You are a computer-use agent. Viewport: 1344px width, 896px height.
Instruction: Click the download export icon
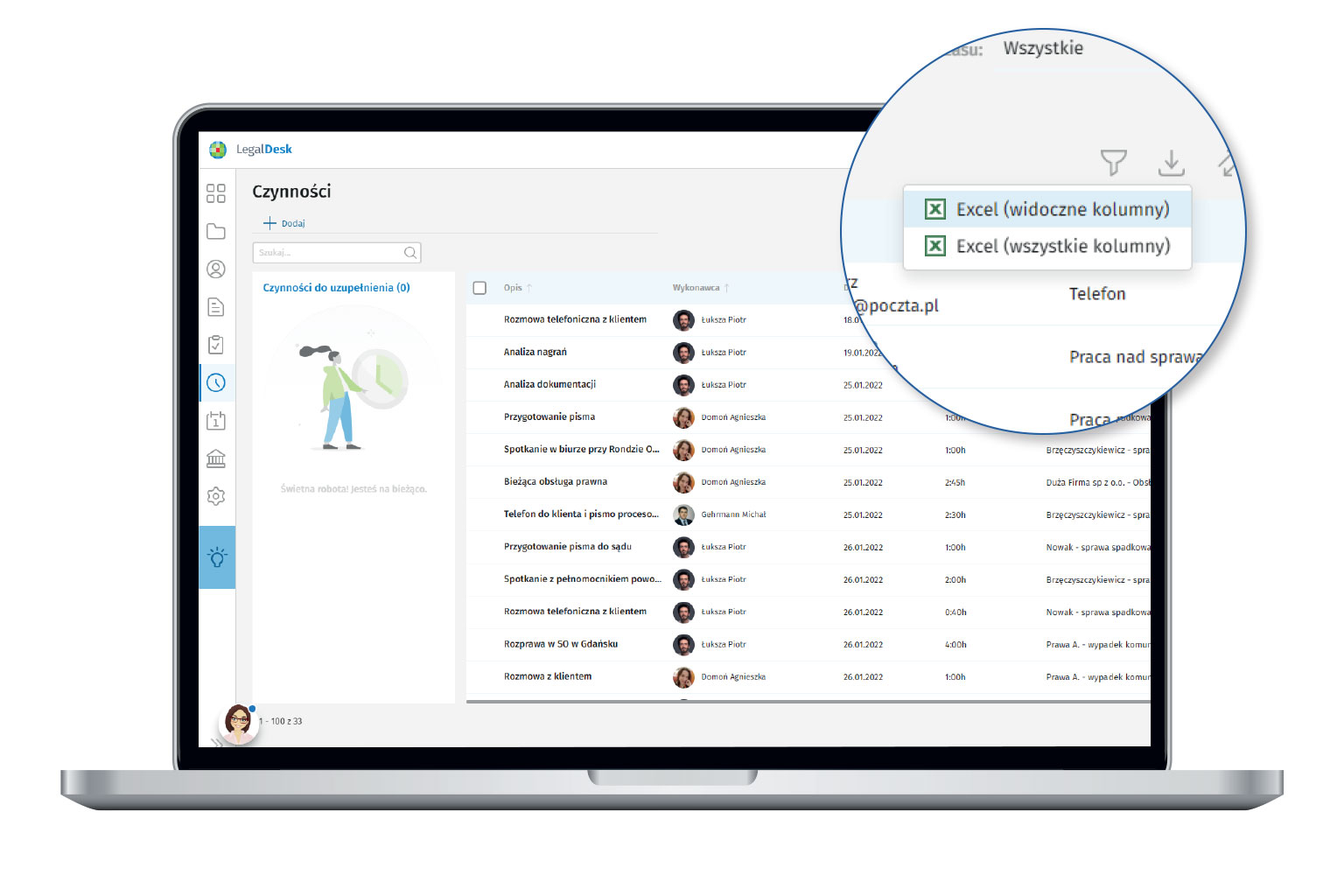click(x=1171, y=163)
